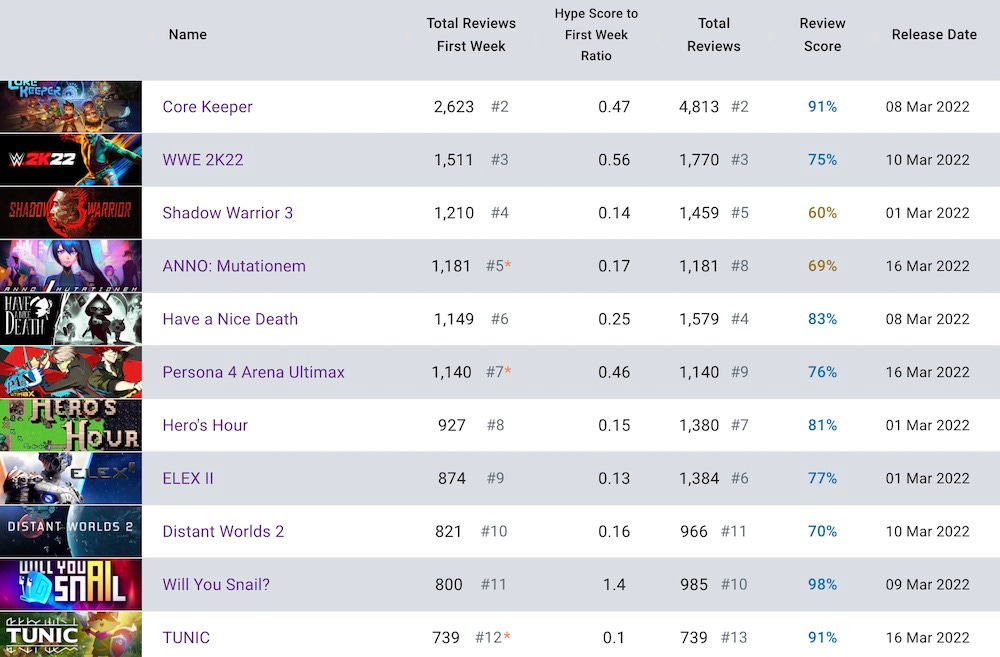Click the Persona 4 Arena Ultimax thumbnail
The width and height of the screenshot is (1000, 657).
tap(71, 372)
